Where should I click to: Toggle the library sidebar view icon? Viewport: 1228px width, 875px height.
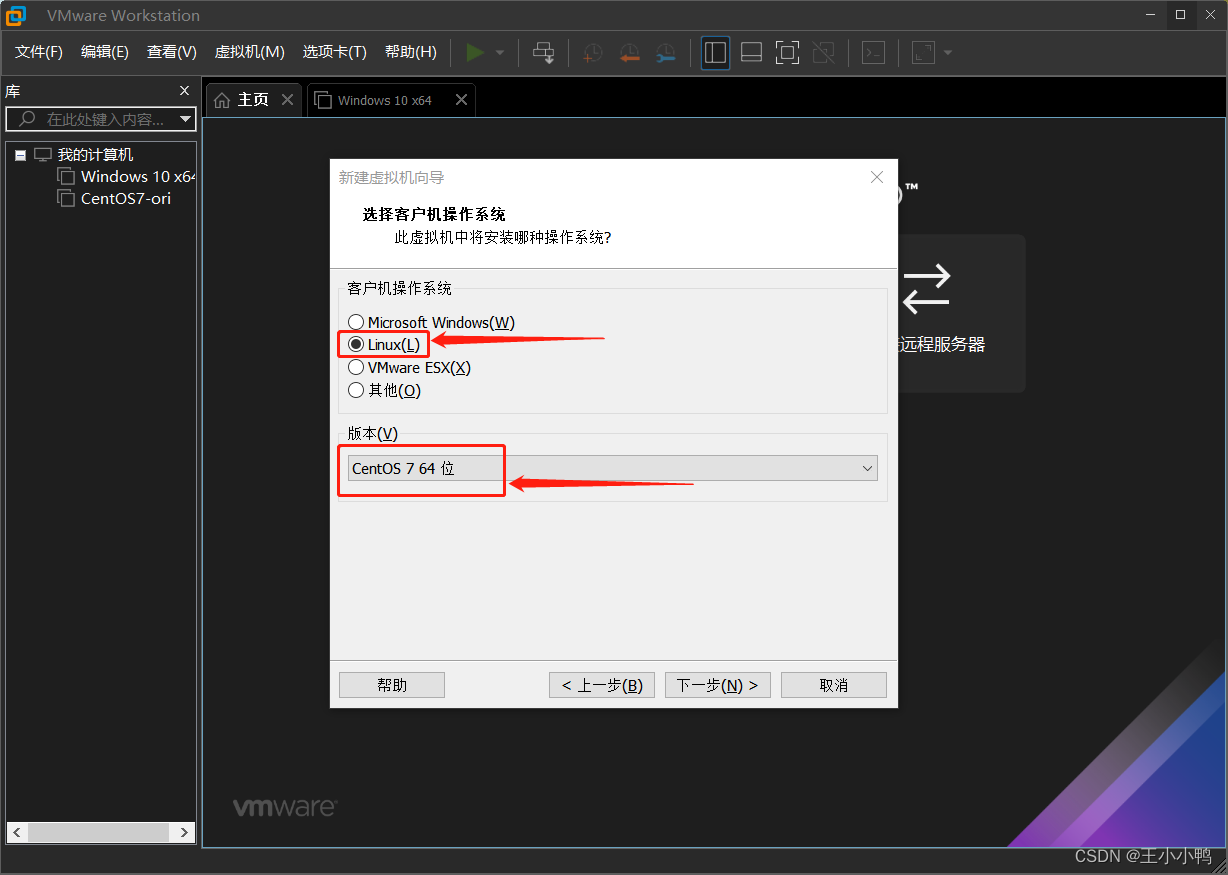tap(715, 52)
